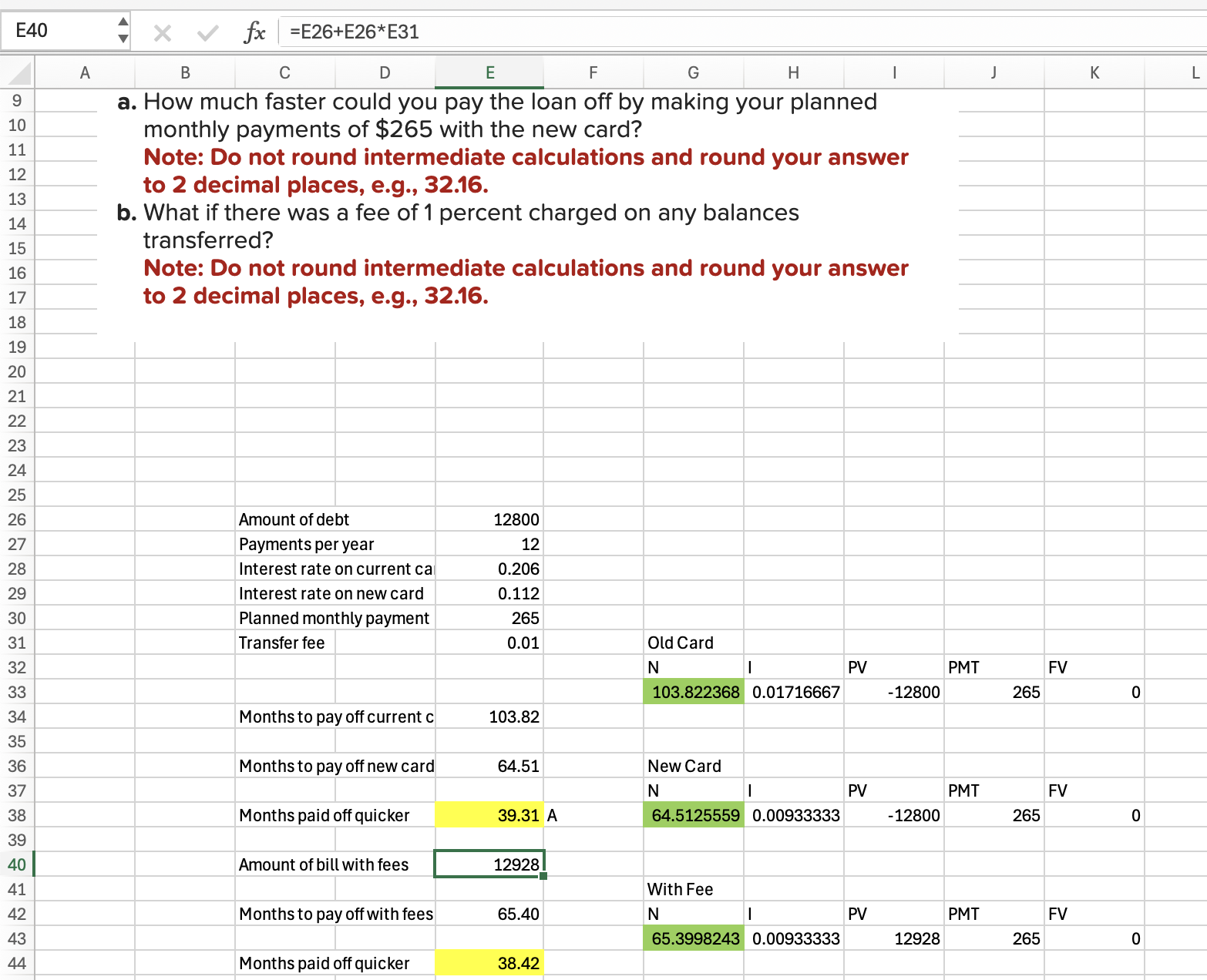Click the Insert Function fx icon
Viewport: 1207px width, 980px height.
coord(254,32)
